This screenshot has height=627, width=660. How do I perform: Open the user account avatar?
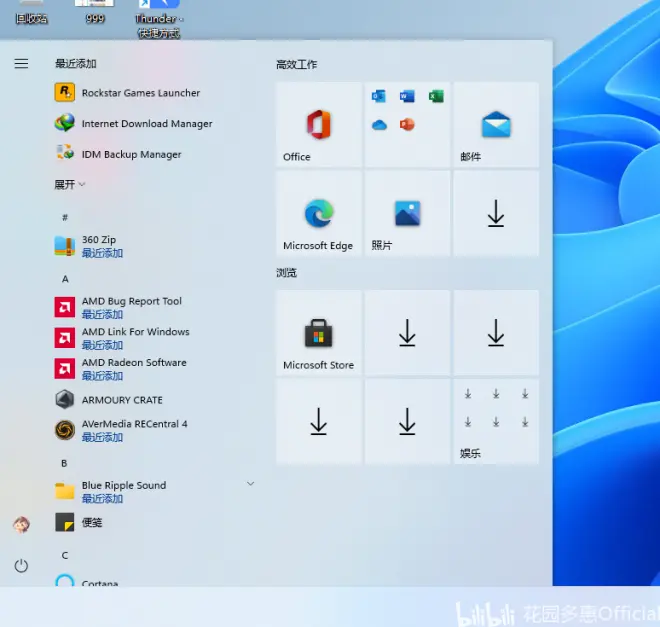coord(21,525)
